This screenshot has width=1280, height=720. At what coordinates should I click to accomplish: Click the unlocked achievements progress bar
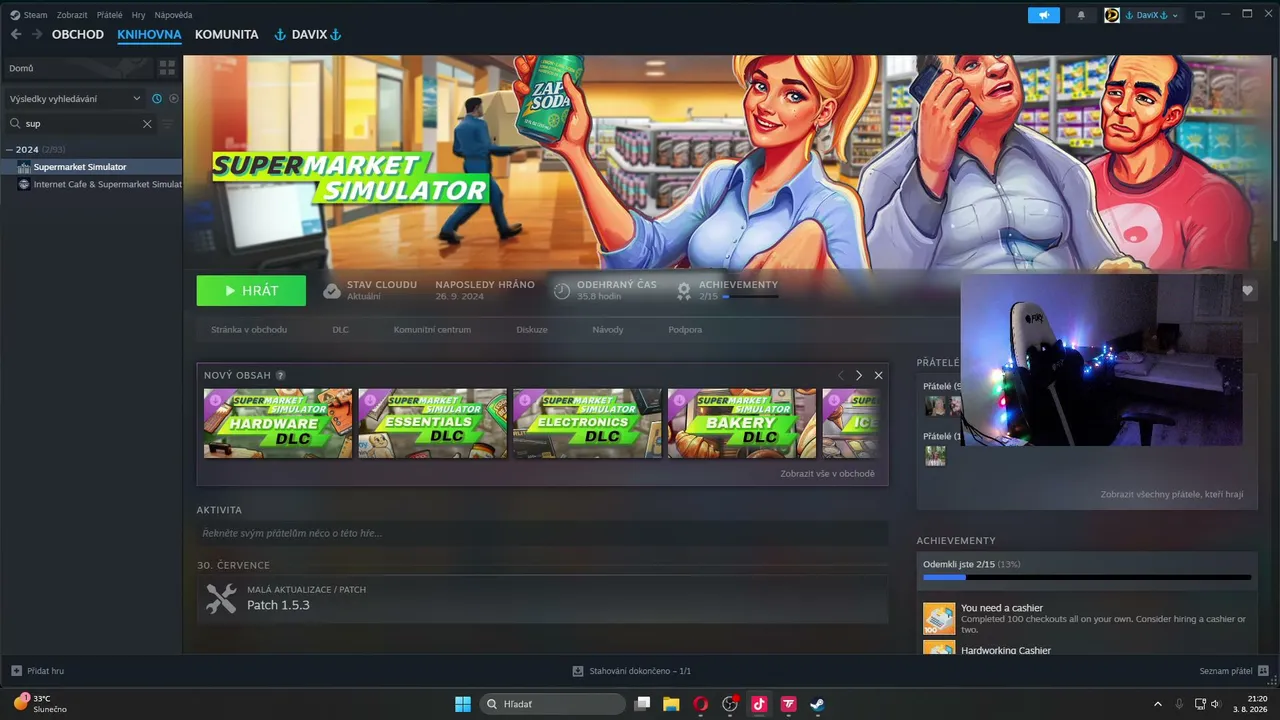[1087, 577]
